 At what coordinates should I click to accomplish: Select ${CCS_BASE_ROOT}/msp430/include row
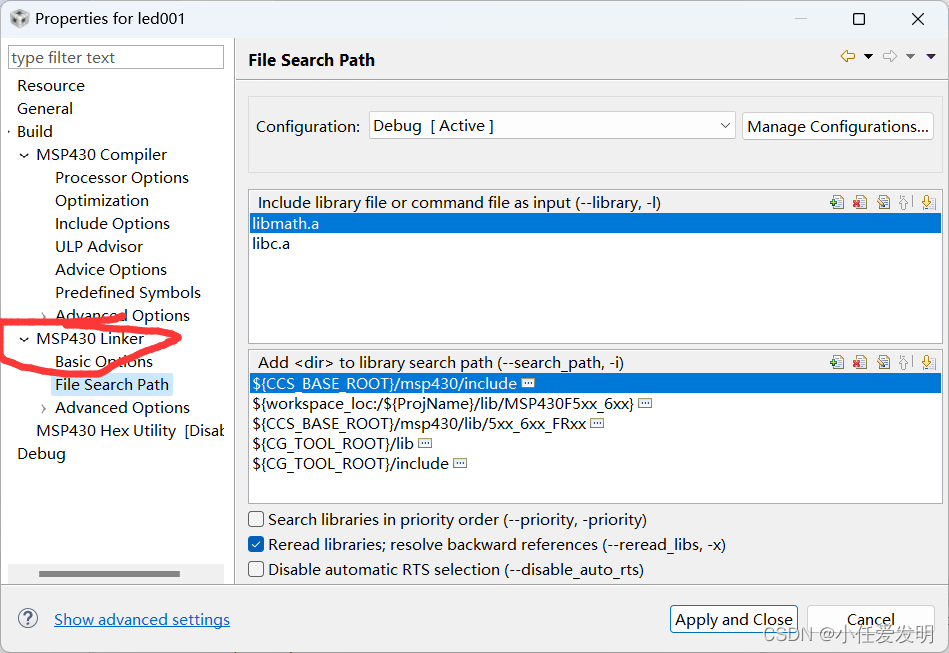(595, 383)
